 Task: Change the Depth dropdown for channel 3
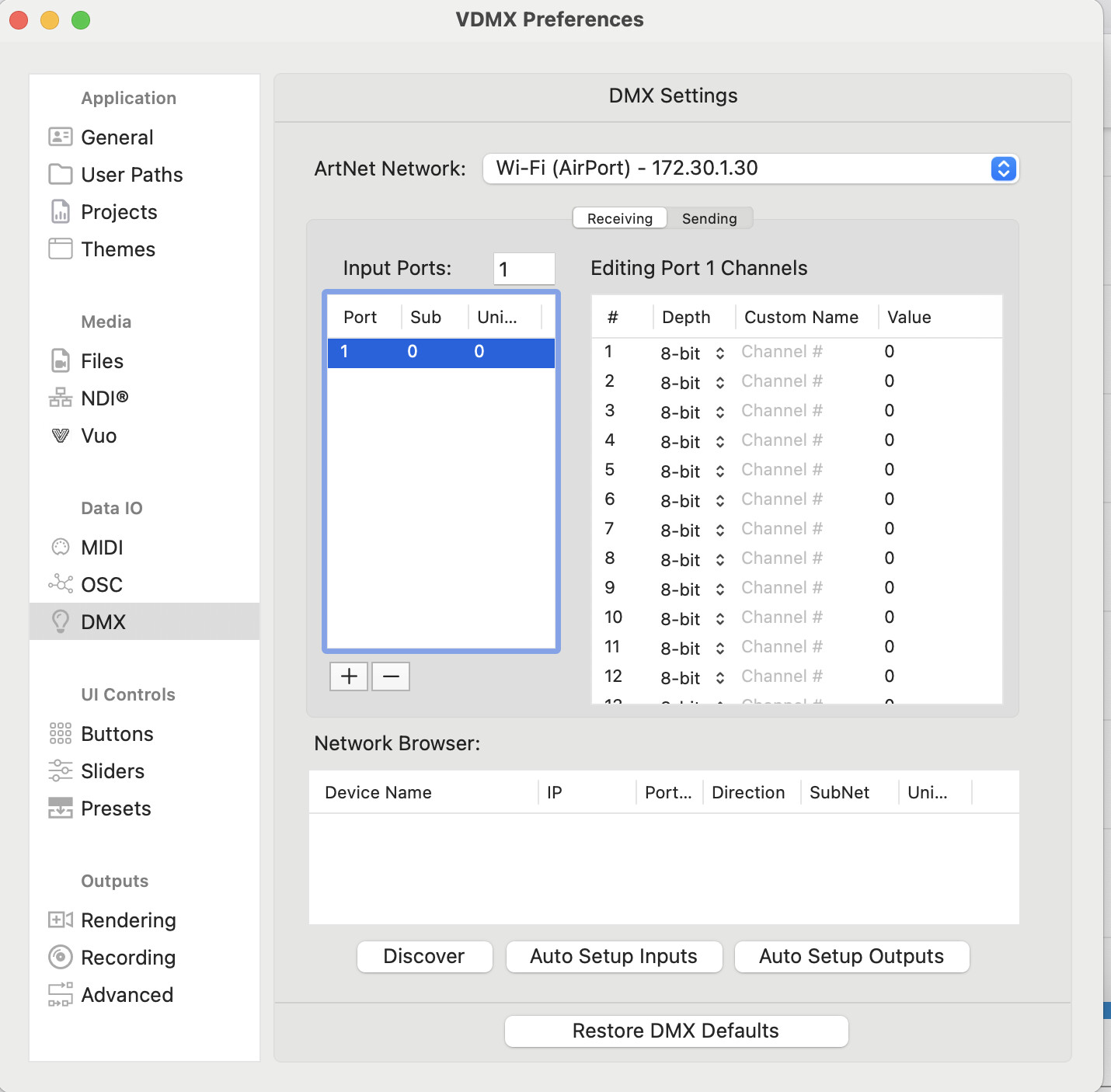(x=693, y=412)
